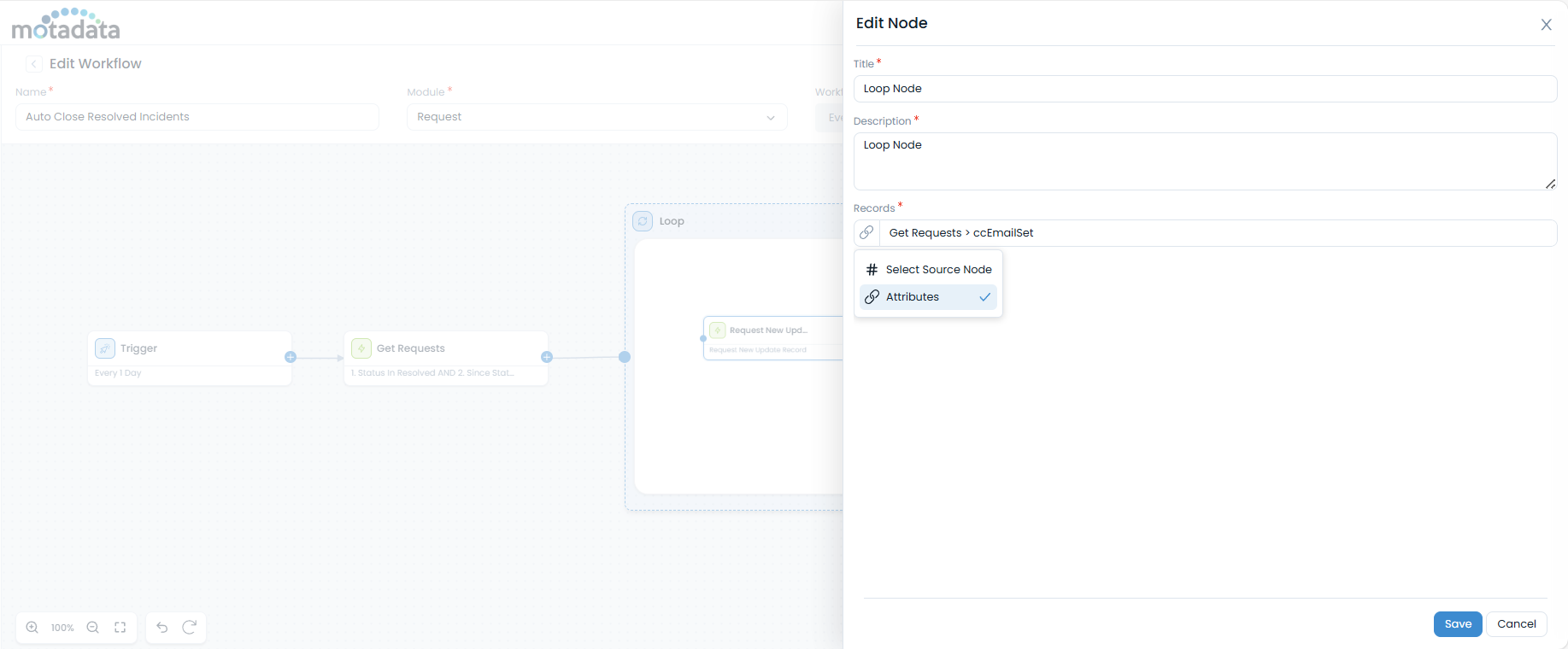Click the workflow Name input field
This screenshot has height=649, width=1568.
pos(197,117)
